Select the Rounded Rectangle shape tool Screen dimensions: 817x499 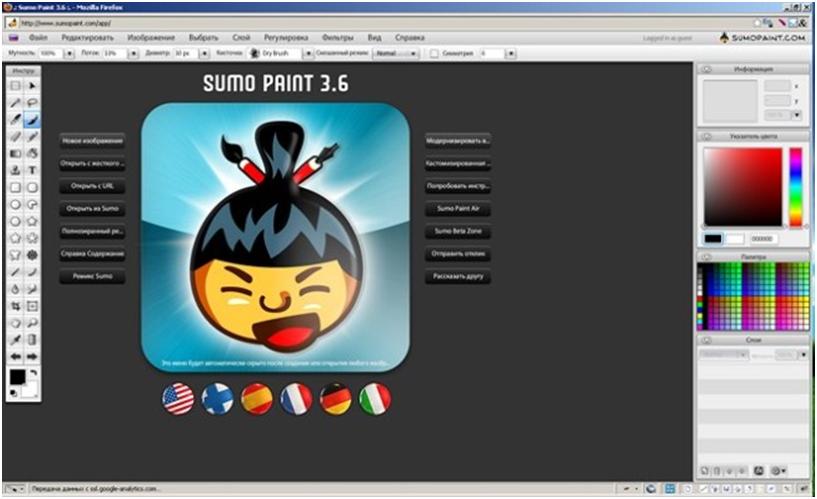tap(32, 188)
